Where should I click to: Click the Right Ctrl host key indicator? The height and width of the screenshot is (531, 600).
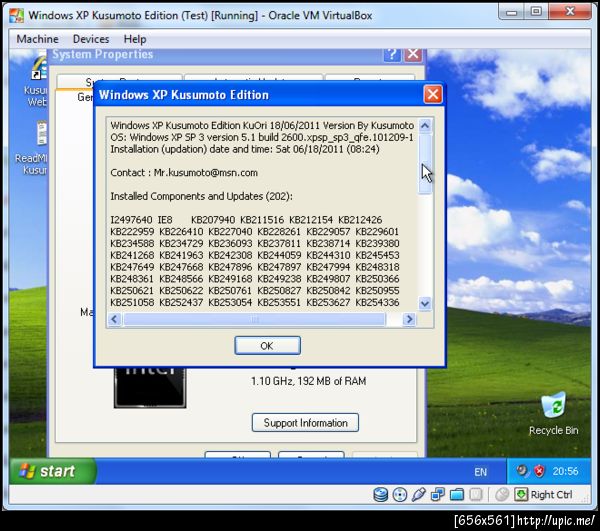point(544,495)
